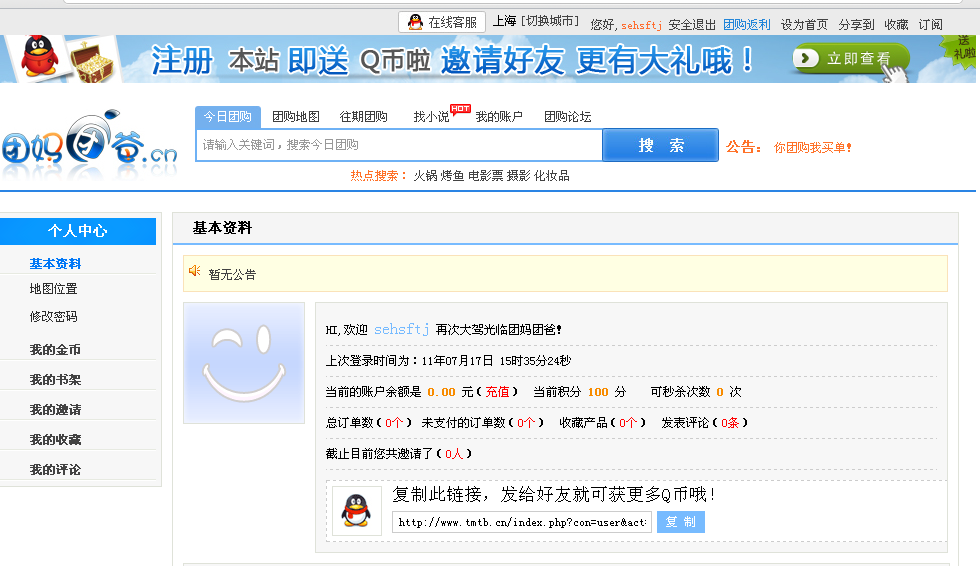Open 我的金币 in sidebar

tap(55, 350)
